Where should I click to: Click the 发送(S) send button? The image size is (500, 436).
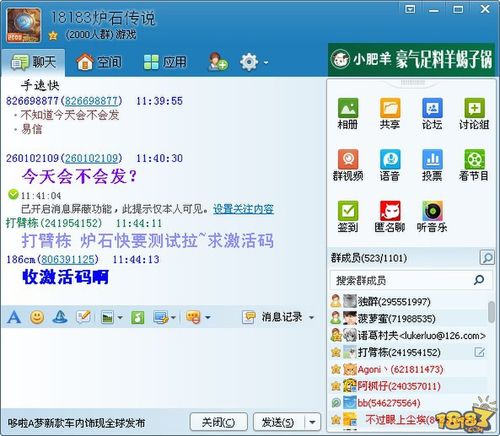(x=278, y=422)
